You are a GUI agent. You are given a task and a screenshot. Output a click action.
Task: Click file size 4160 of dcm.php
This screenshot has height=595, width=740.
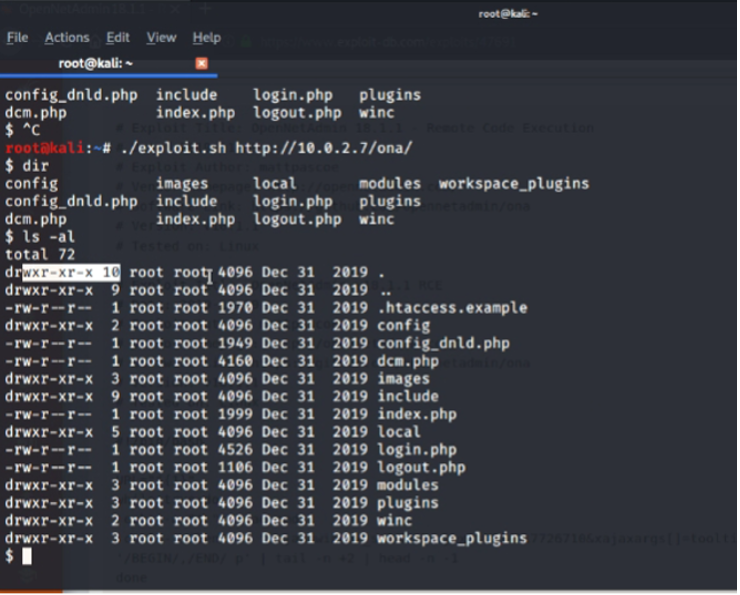tap(235, 361)
